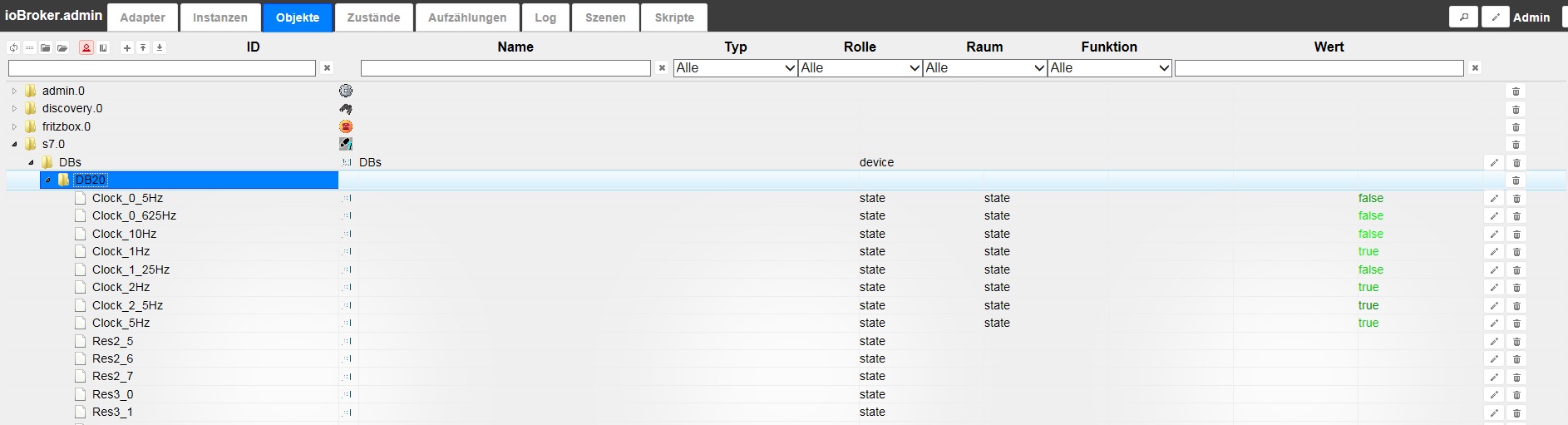This screenshot has height=425, width=1568.
Task: Switch to the Instanzen tab
Action: (x=219, y=17)
